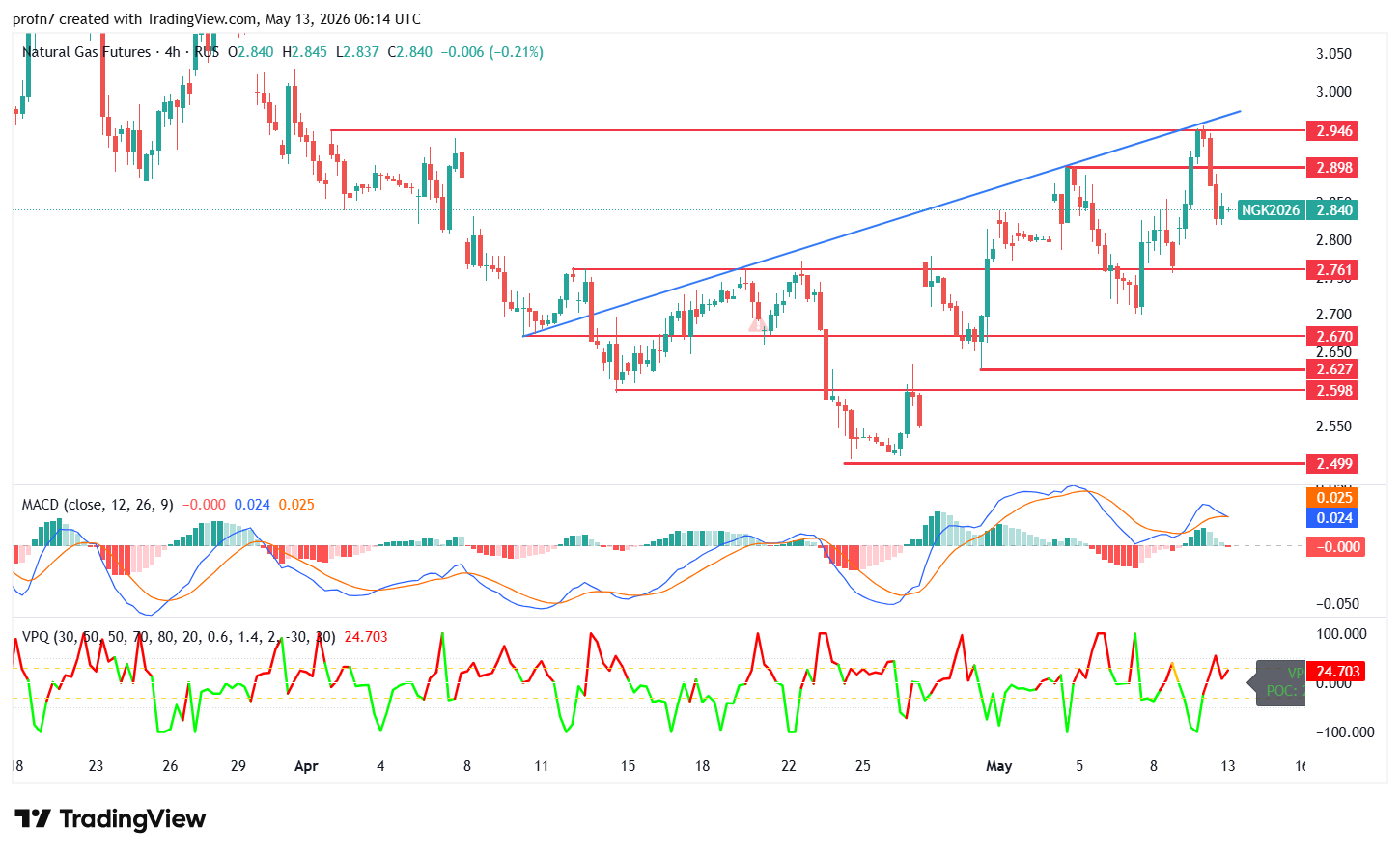Click the 2.598 red price level tag
Viewport: 1400px width, 855px height.
click(x=1333, y=390)
